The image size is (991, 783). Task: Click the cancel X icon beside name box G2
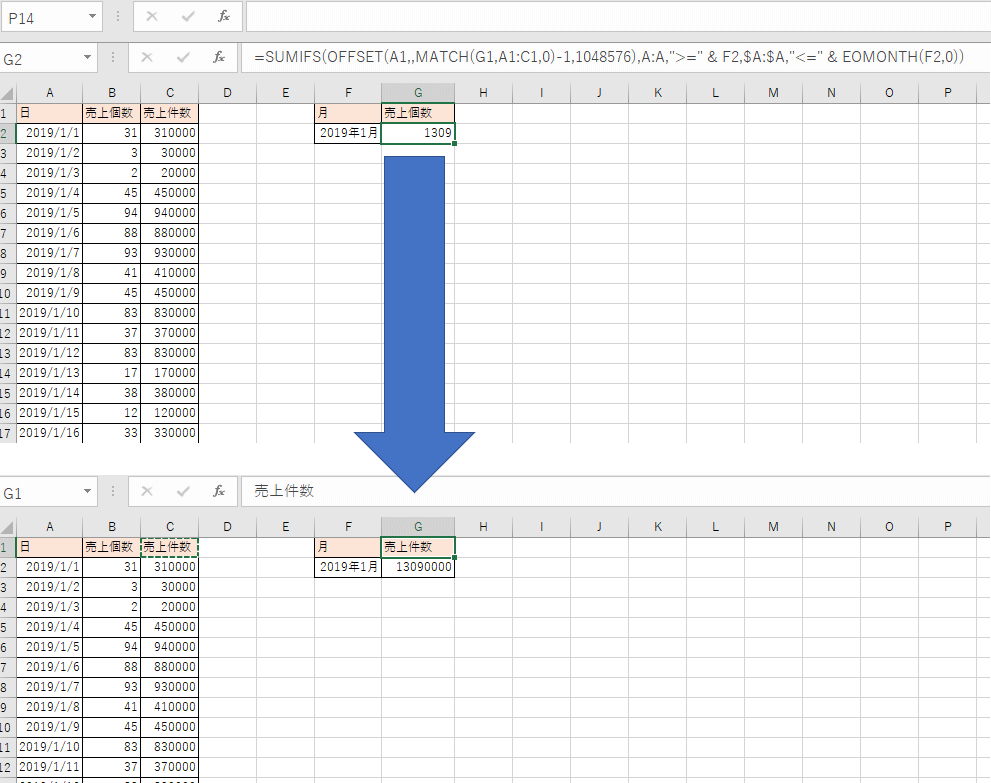[x=147, y=58]
